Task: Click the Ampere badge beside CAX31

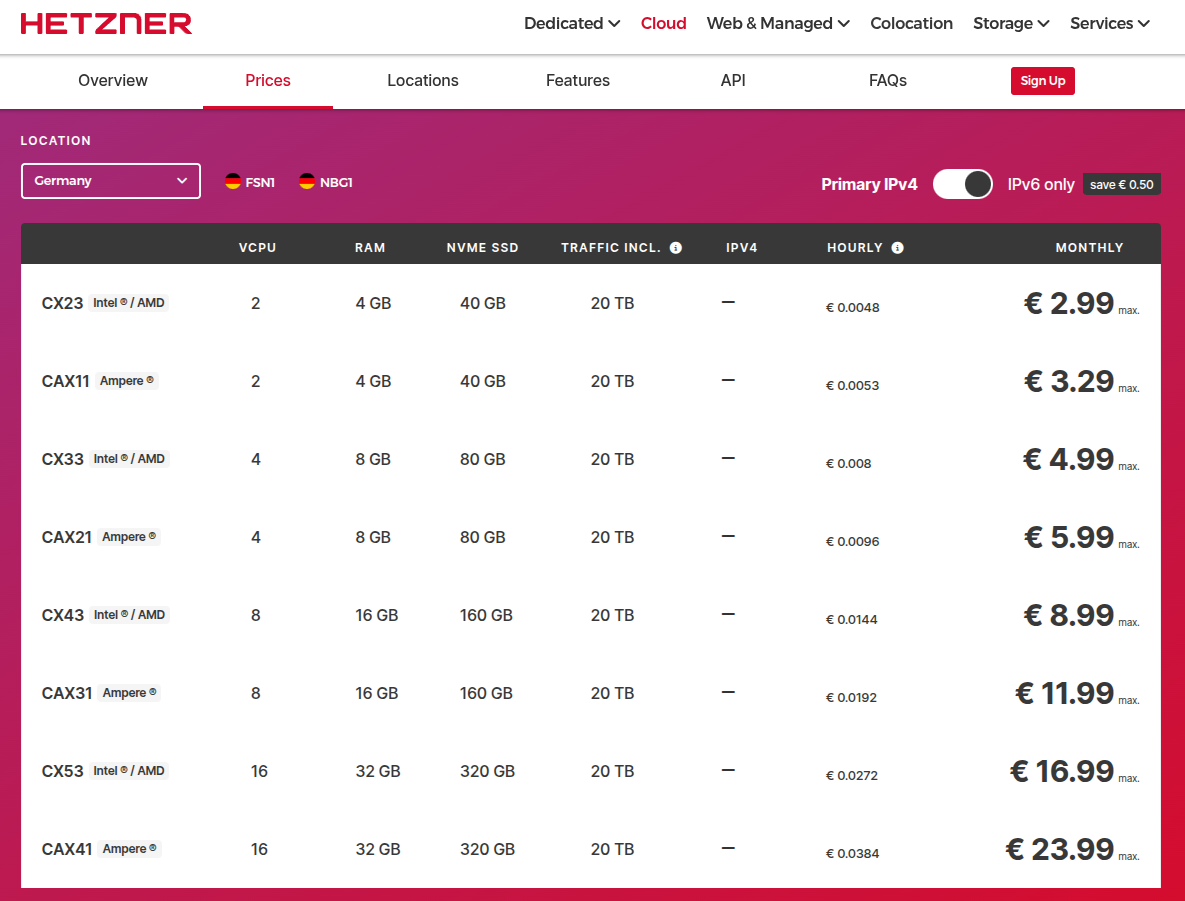Action: [x=128, y=692]
